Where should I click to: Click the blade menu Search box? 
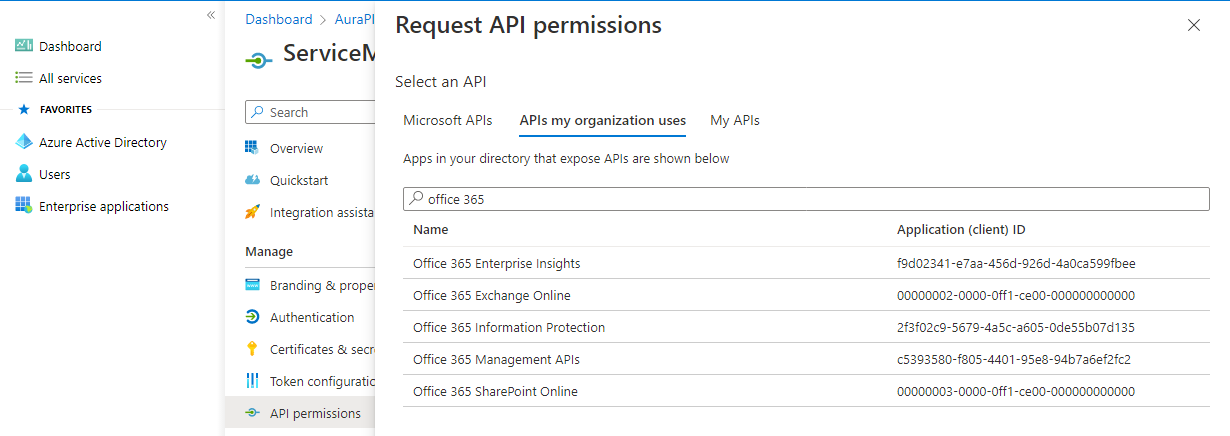310,112
